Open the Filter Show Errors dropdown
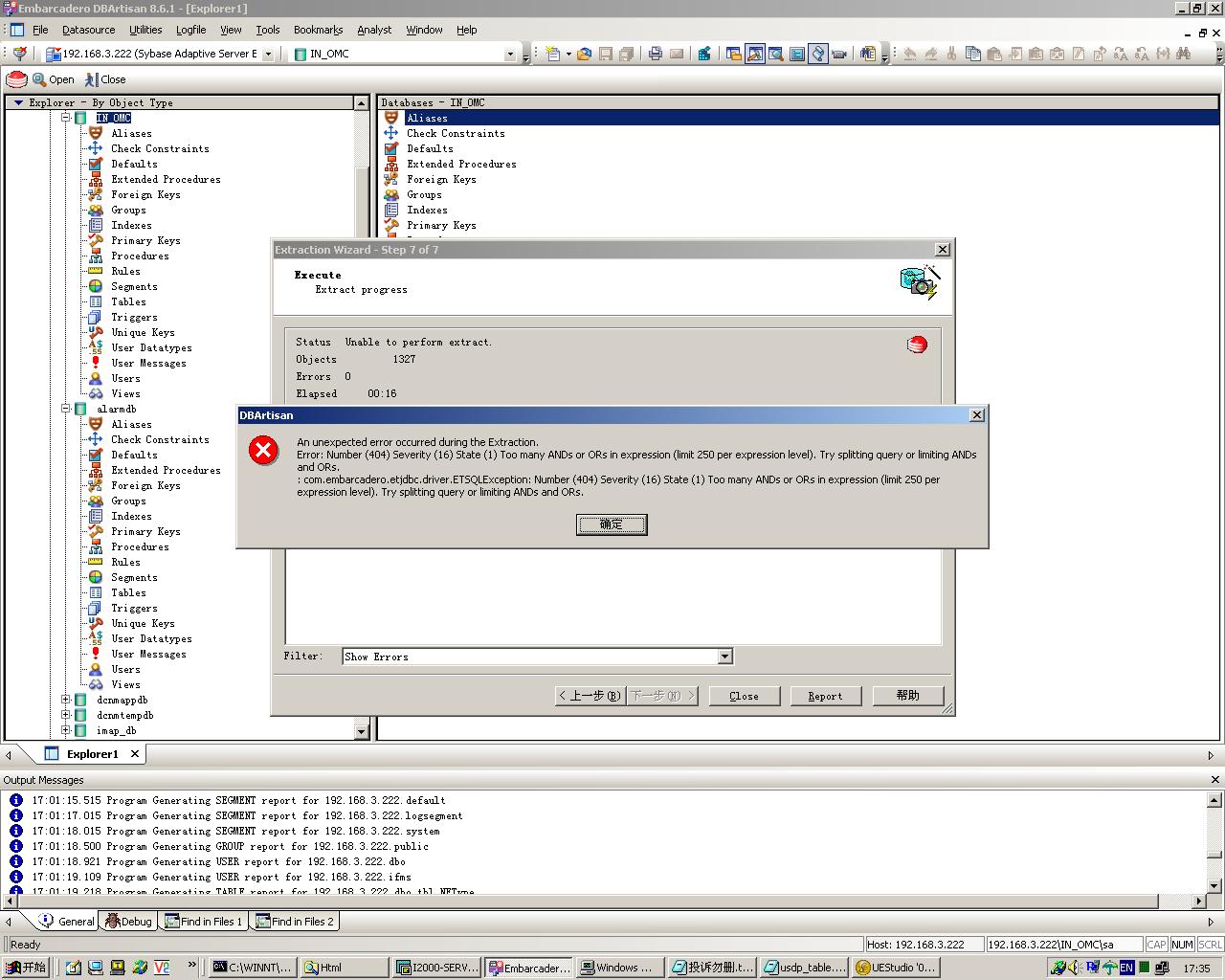 (724, 657)
